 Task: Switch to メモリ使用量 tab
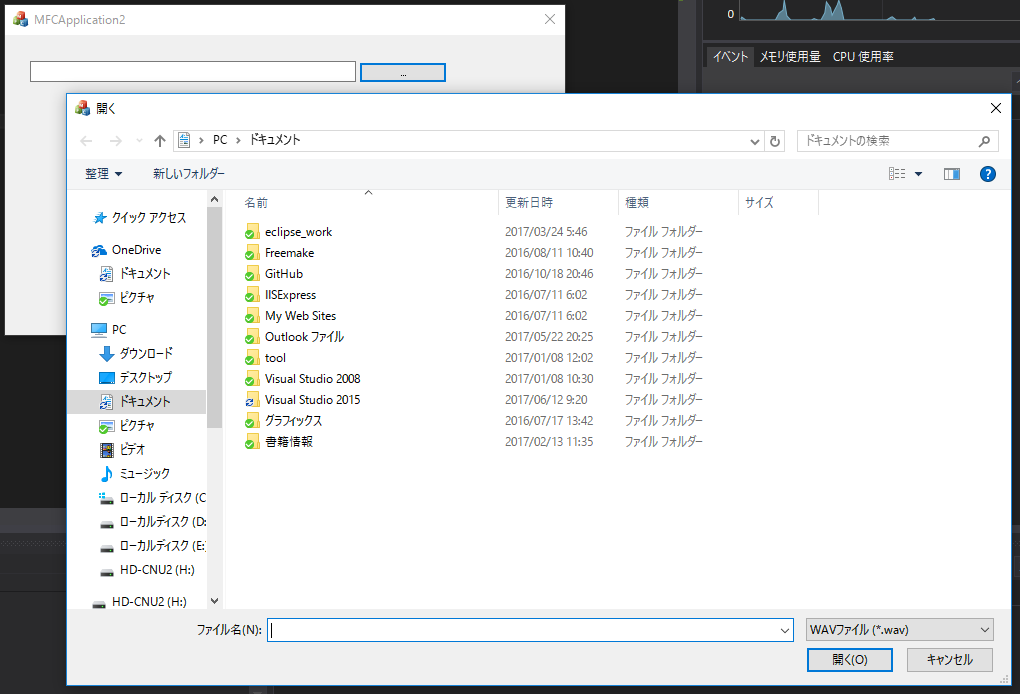[790, 57]
